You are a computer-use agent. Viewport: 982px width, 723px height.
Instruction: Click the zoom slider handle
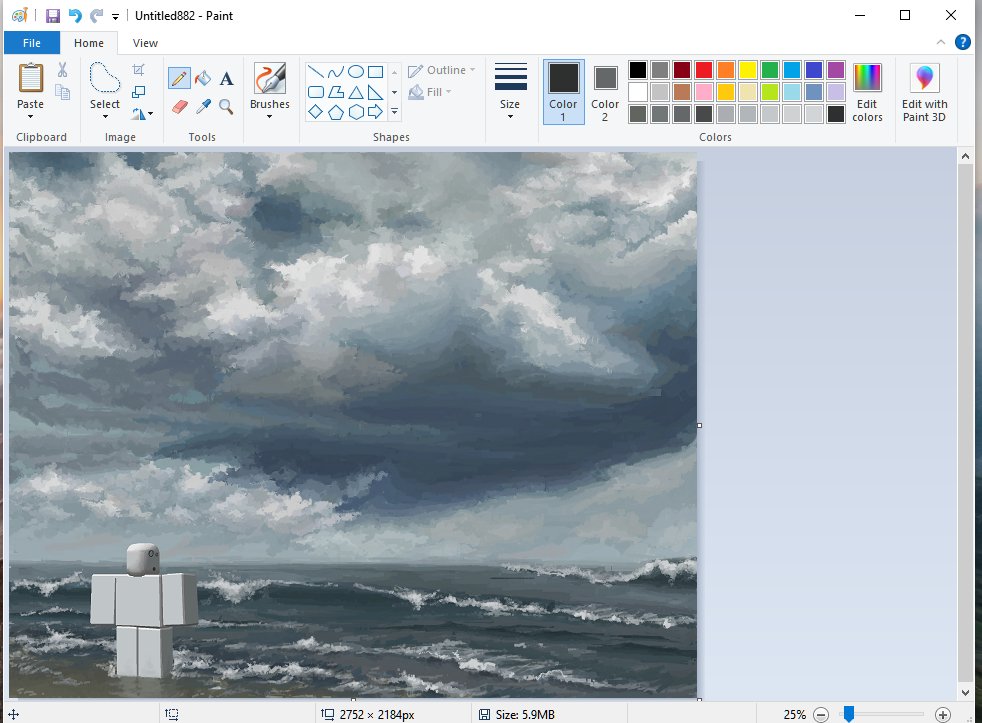[849, 714]
